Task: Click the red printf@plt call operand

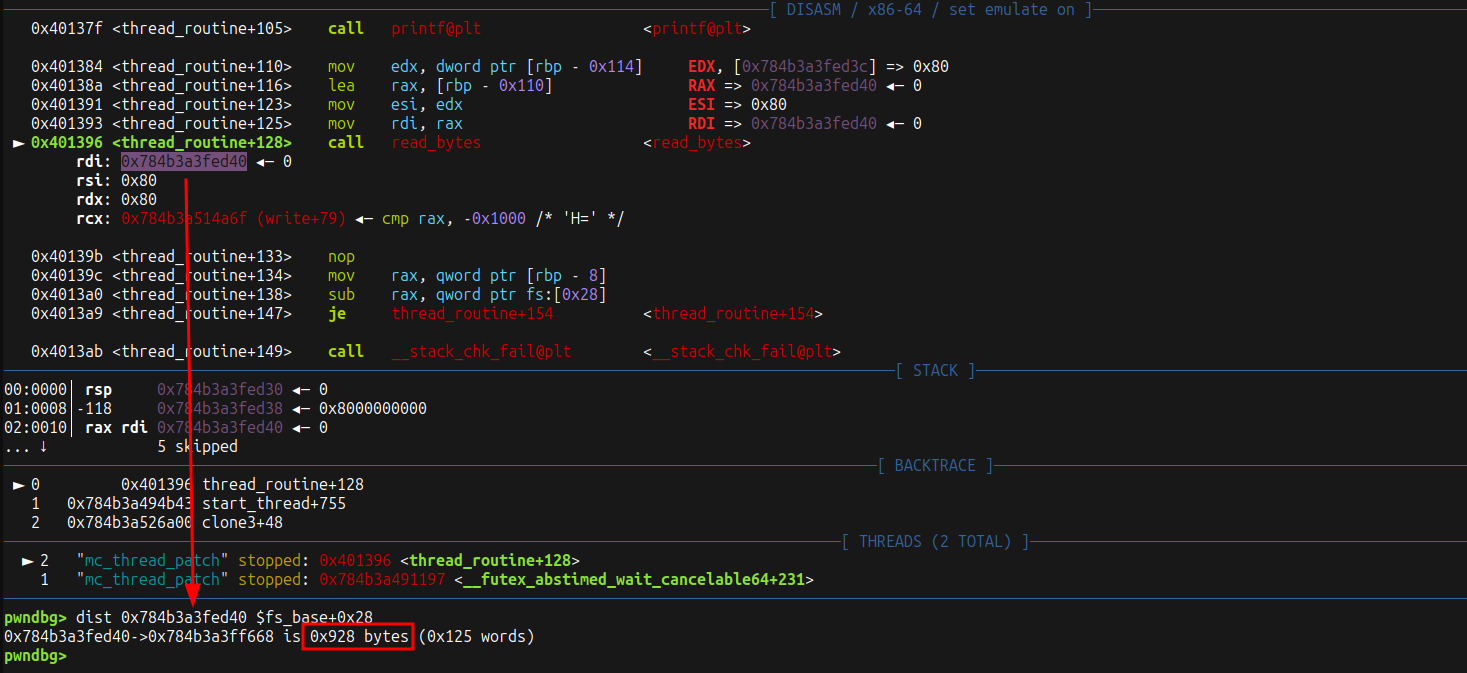Action: [x=435, y=29]
